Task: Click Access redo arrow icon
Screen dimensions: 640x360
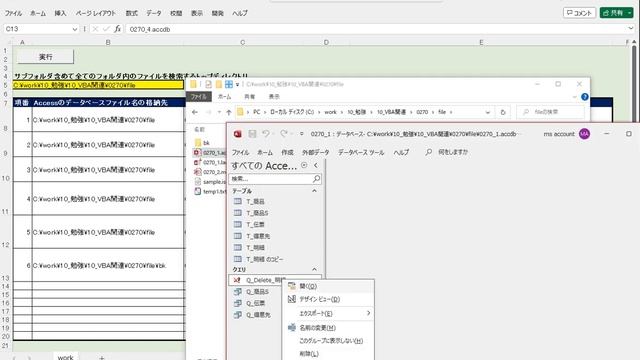Action: pos(284,134)
